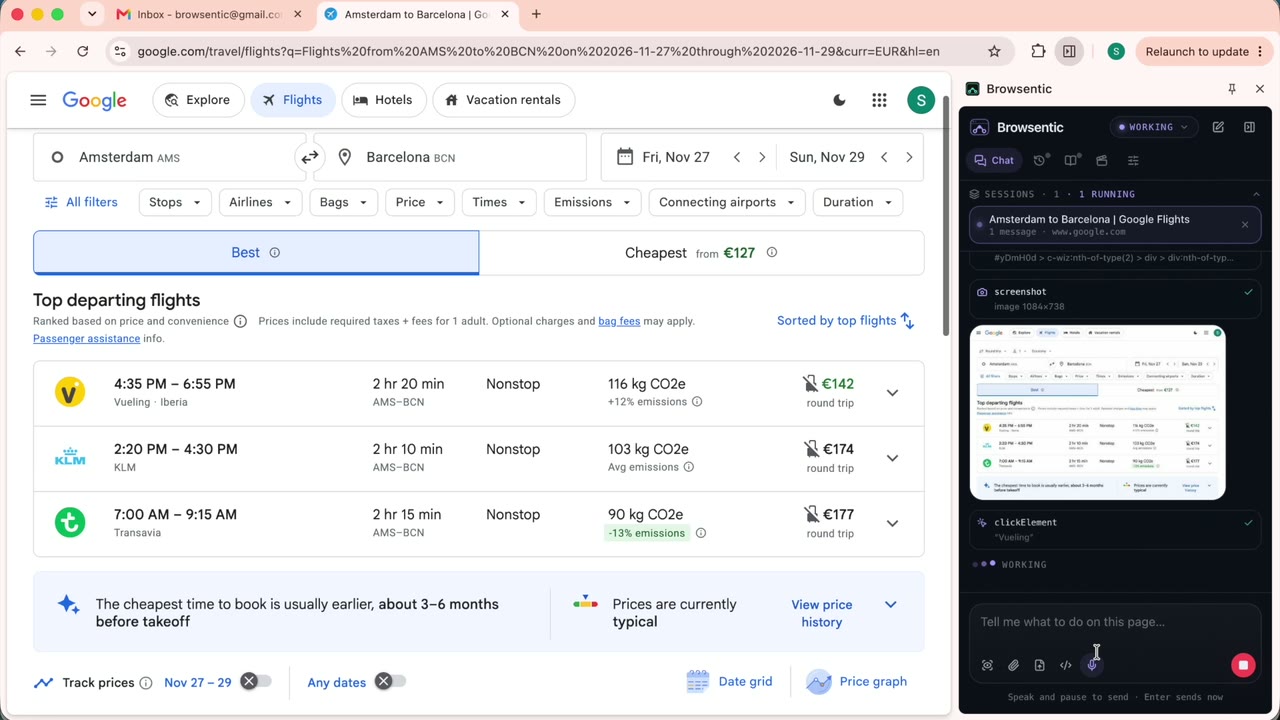Open the Emissions filter dropdown

[592, 202]
